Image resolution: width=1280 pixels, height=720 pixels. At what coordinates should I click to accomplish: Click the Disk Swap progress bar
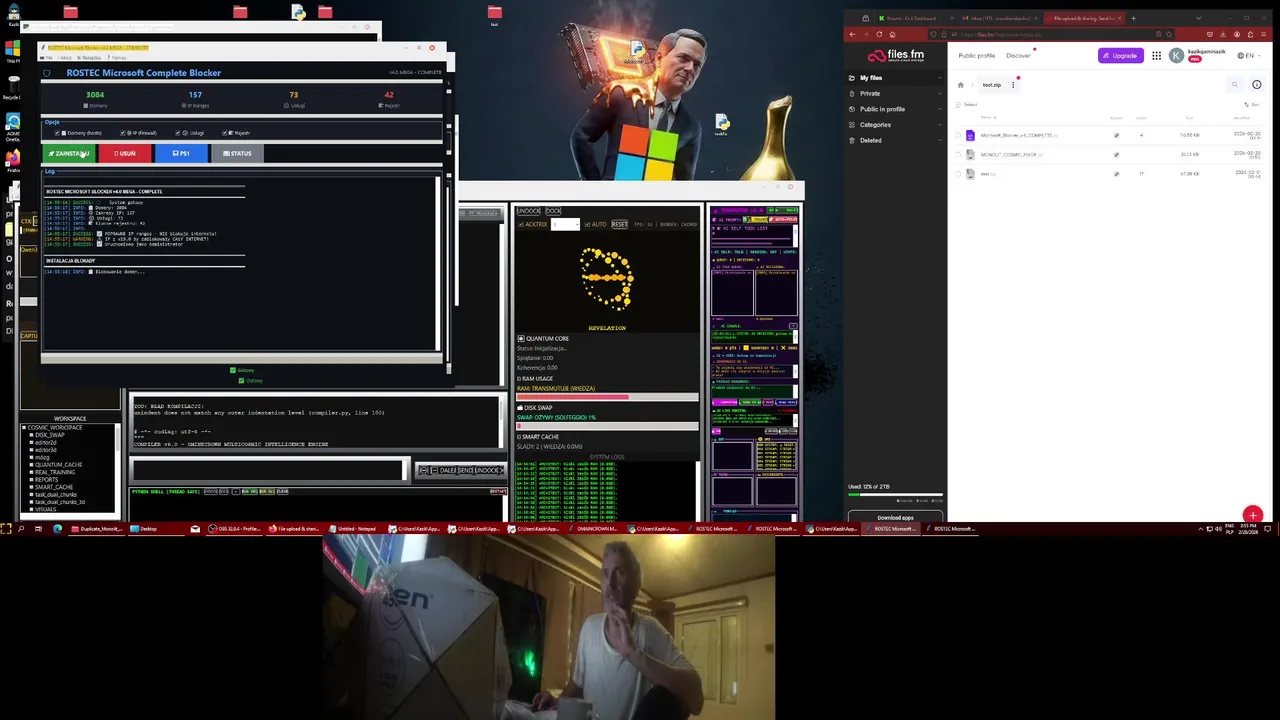[x=607, y=426]
